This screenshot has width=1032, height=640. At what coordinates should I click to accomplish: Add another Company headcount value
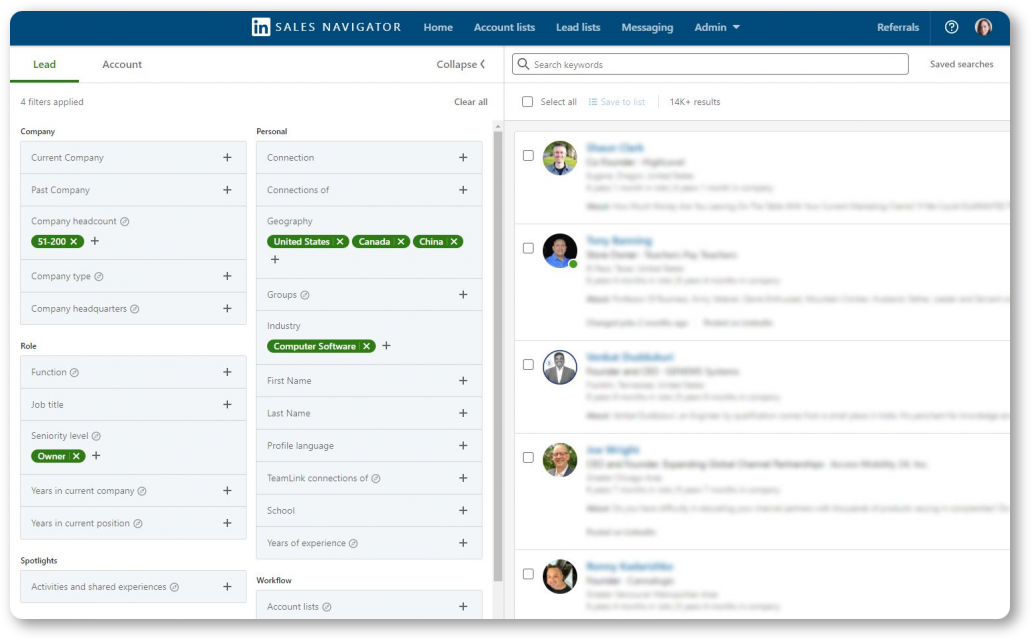pos(95,241)
